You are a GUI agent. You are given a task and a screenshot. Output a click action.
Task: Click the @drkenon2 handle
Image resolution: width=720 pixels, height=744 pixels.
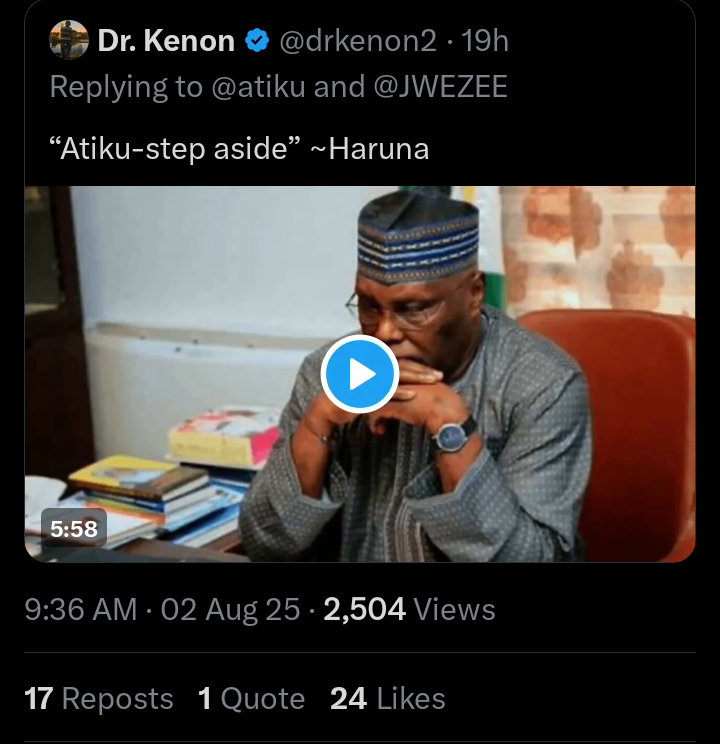(355, 41)
